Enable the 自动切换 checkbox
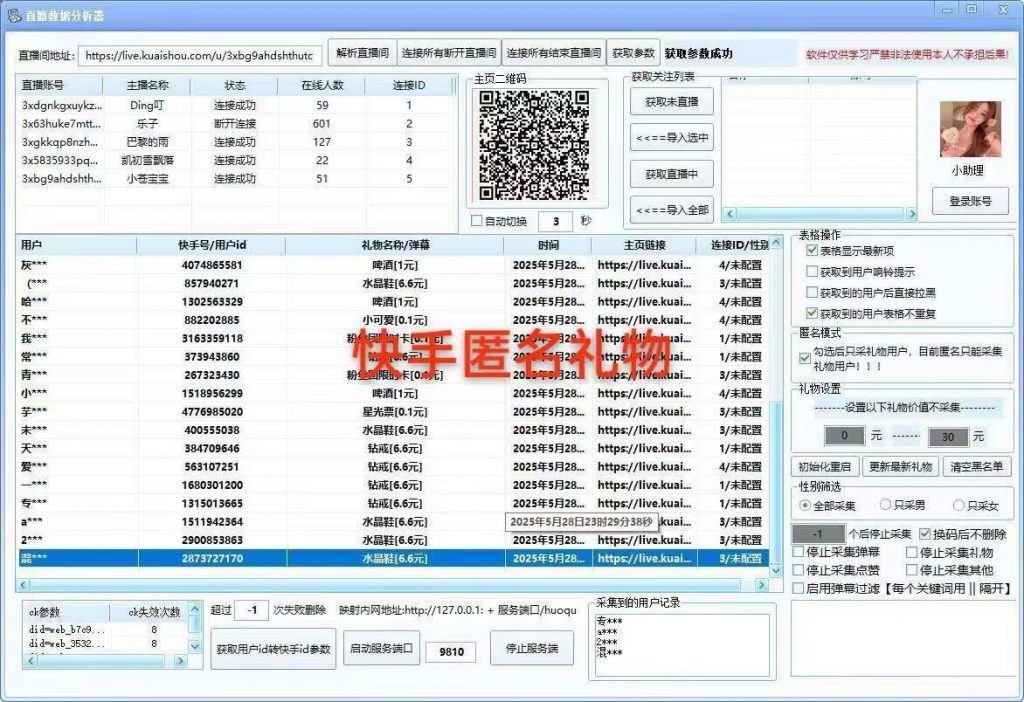This screenshot has width=1024, height=702. pos(476,221)
